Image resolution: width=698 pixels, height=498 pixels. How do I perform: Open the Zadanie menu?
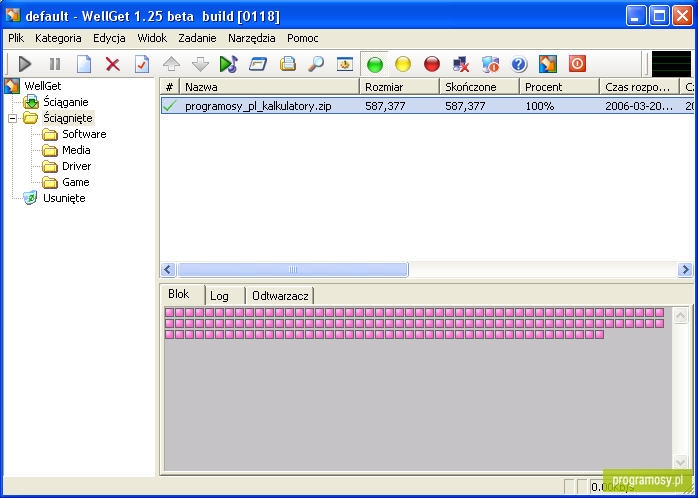pyautogui.click(x=198, y=38)
